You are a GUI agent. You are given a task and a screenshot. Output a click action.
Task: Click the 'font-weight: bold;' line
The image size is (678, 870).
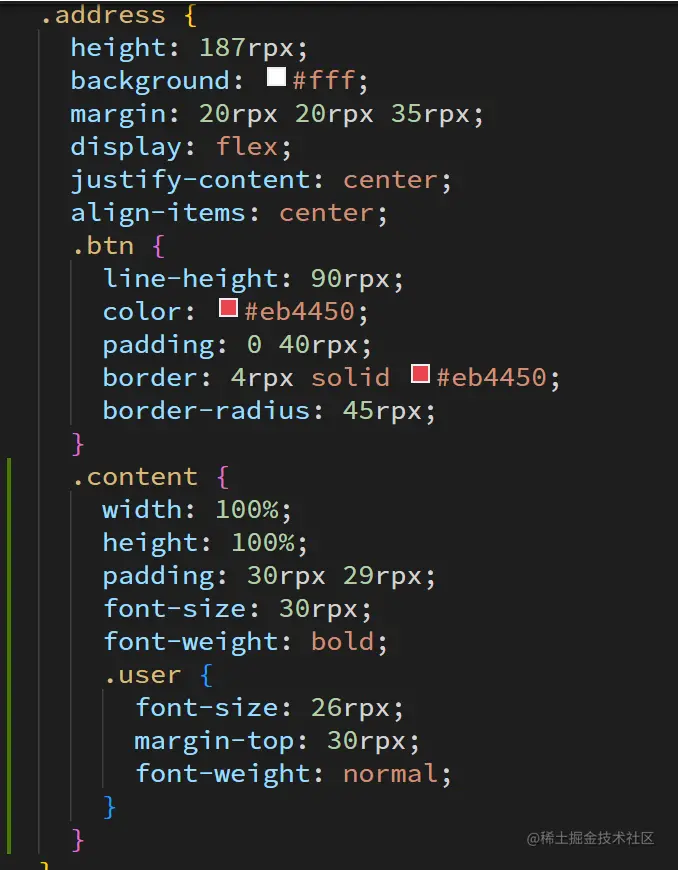[x=246, y=642]
